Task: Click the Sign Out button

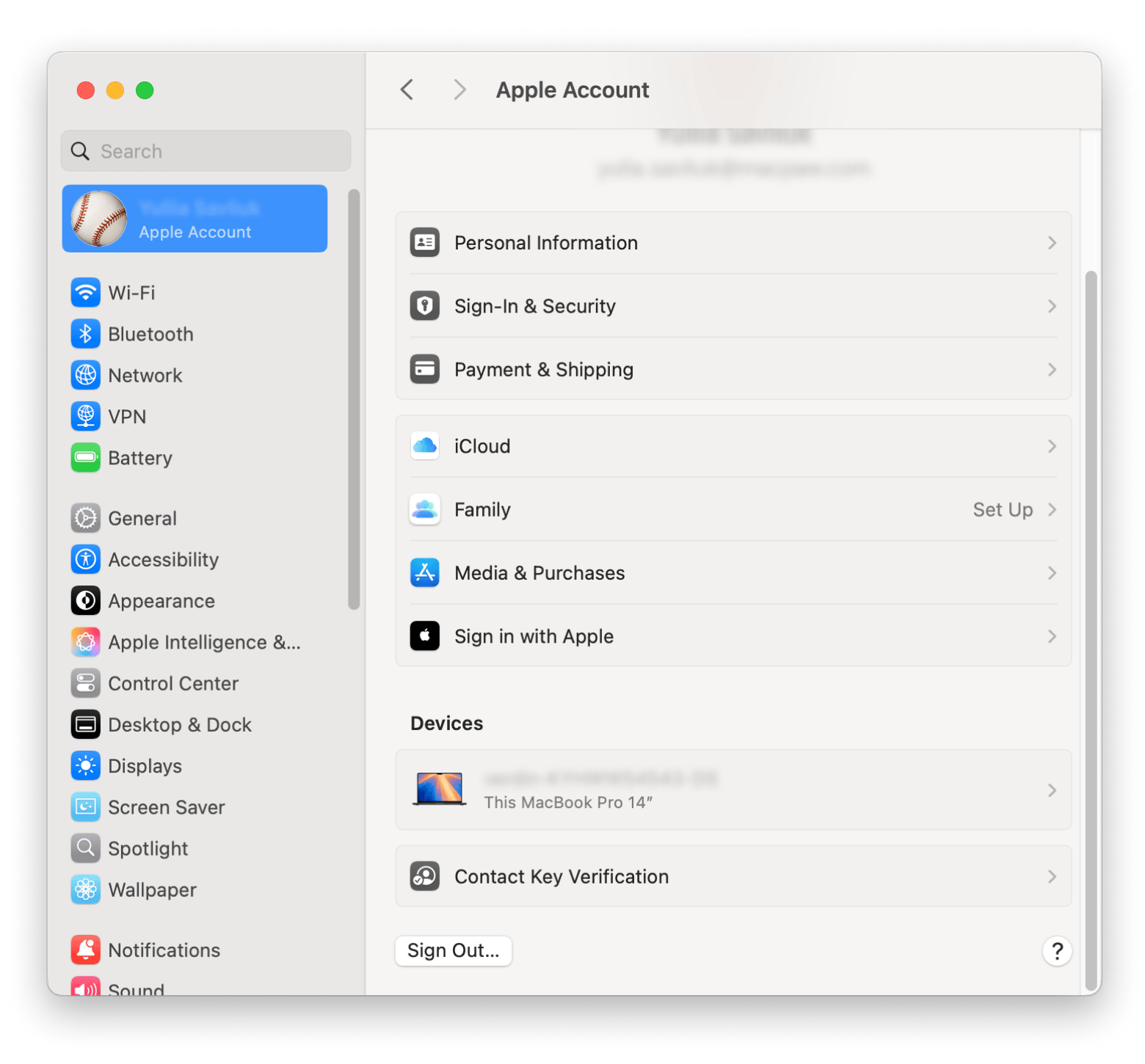Action: [x=453, y=951]
